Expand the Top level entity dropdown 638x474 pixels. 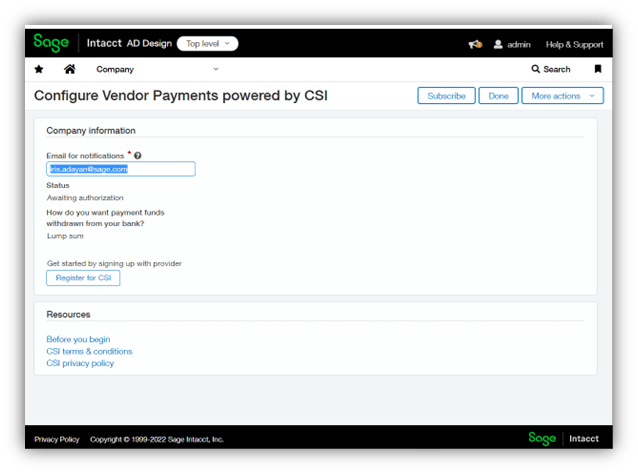(207, 44)
